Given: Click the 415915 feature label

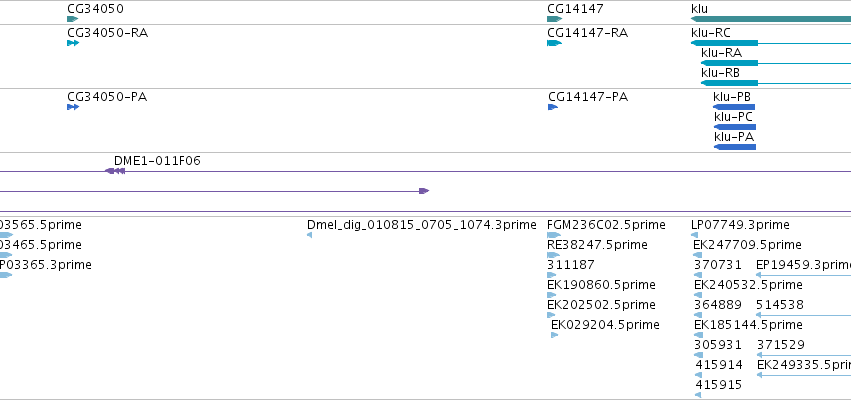Looking at the screenshot, I should pyautogui.click(x=719, y=385).
